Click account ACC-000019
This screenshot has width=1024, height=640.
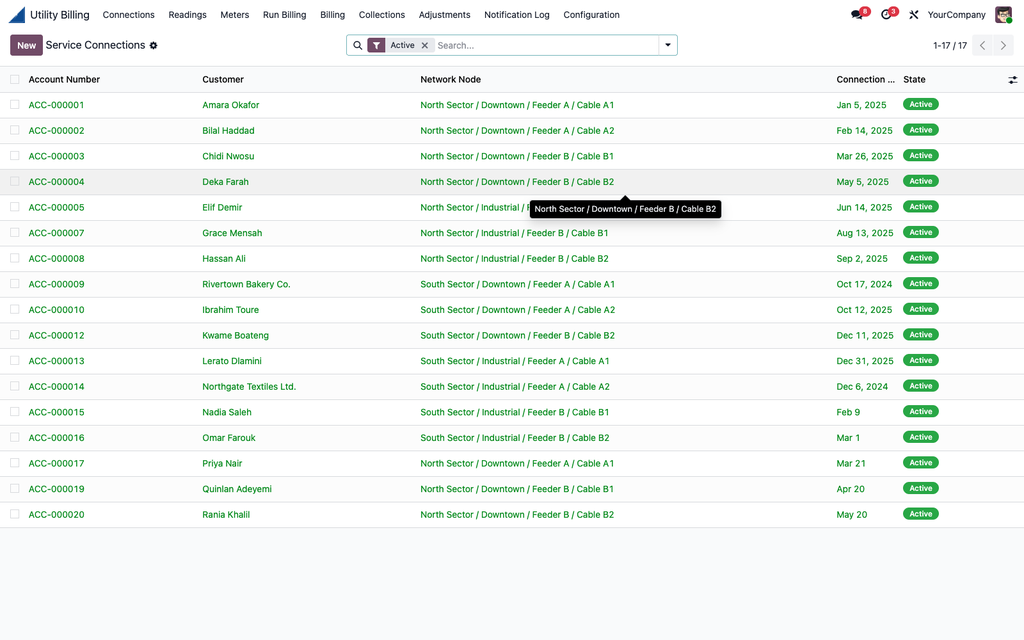pos(56,489)
